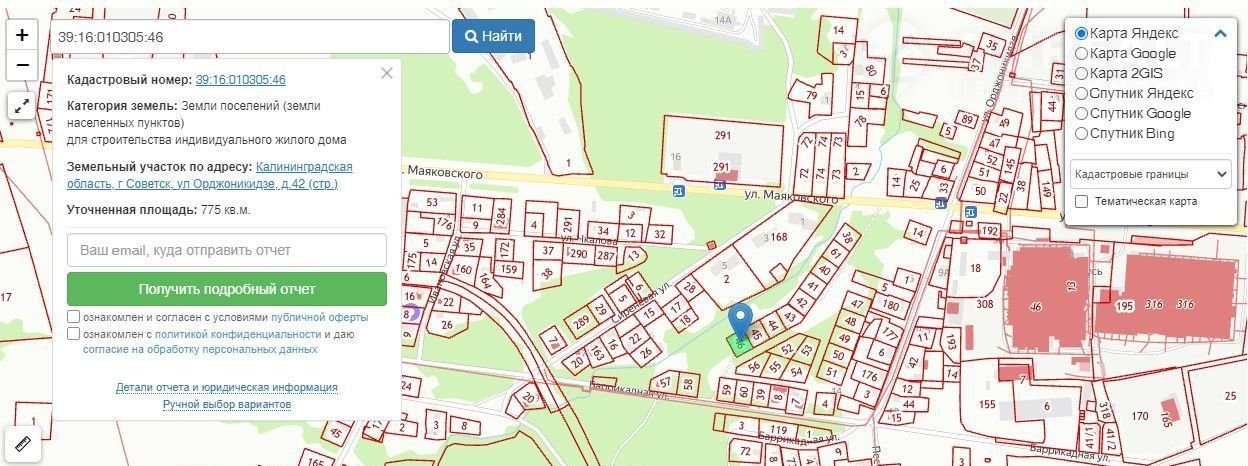Check the privacy policy consent checkbox

tap(74, 334)
